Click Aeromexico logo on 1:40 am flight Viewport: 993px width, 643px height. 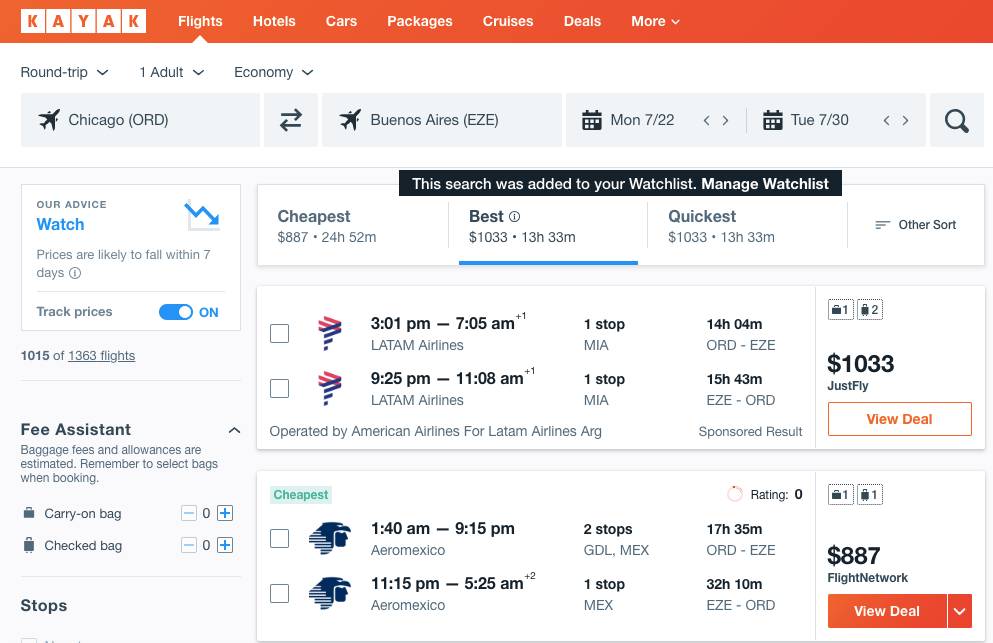[x=329, y=538]
